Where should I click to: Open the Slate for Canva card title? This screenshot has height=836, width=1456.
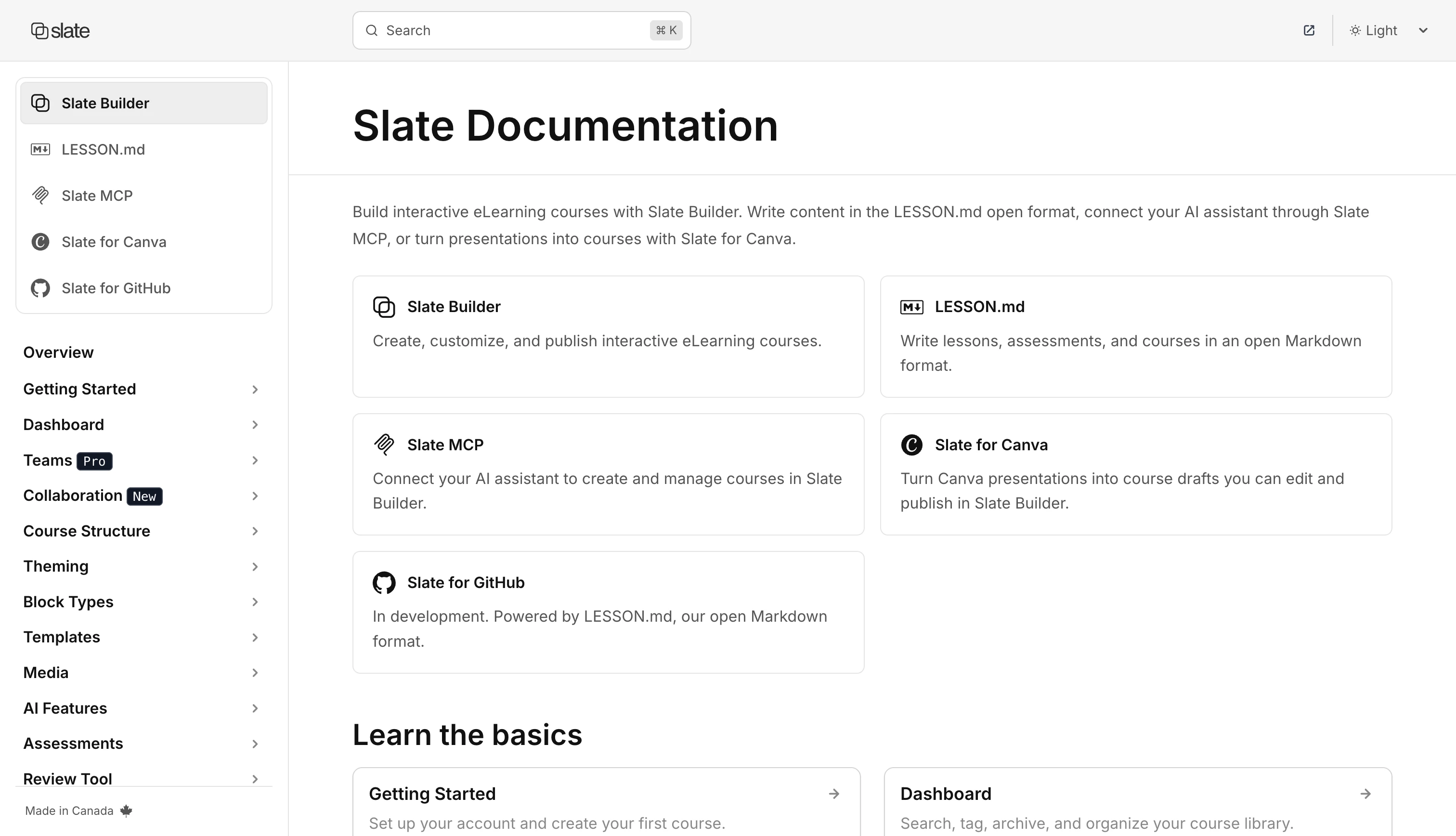coord(991,444)
